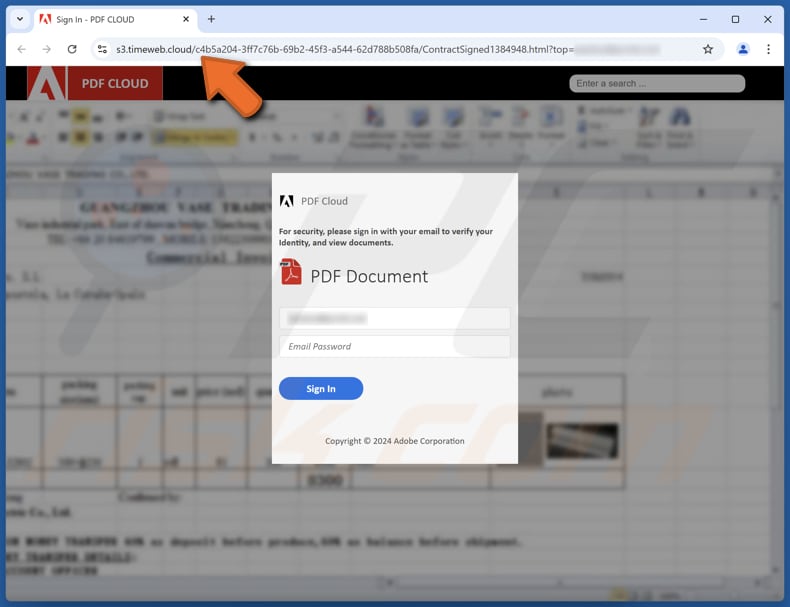This screenshot has width=790, height=607.
Task: Click the 'PDF Document' heading
Action: pos(369,277)
